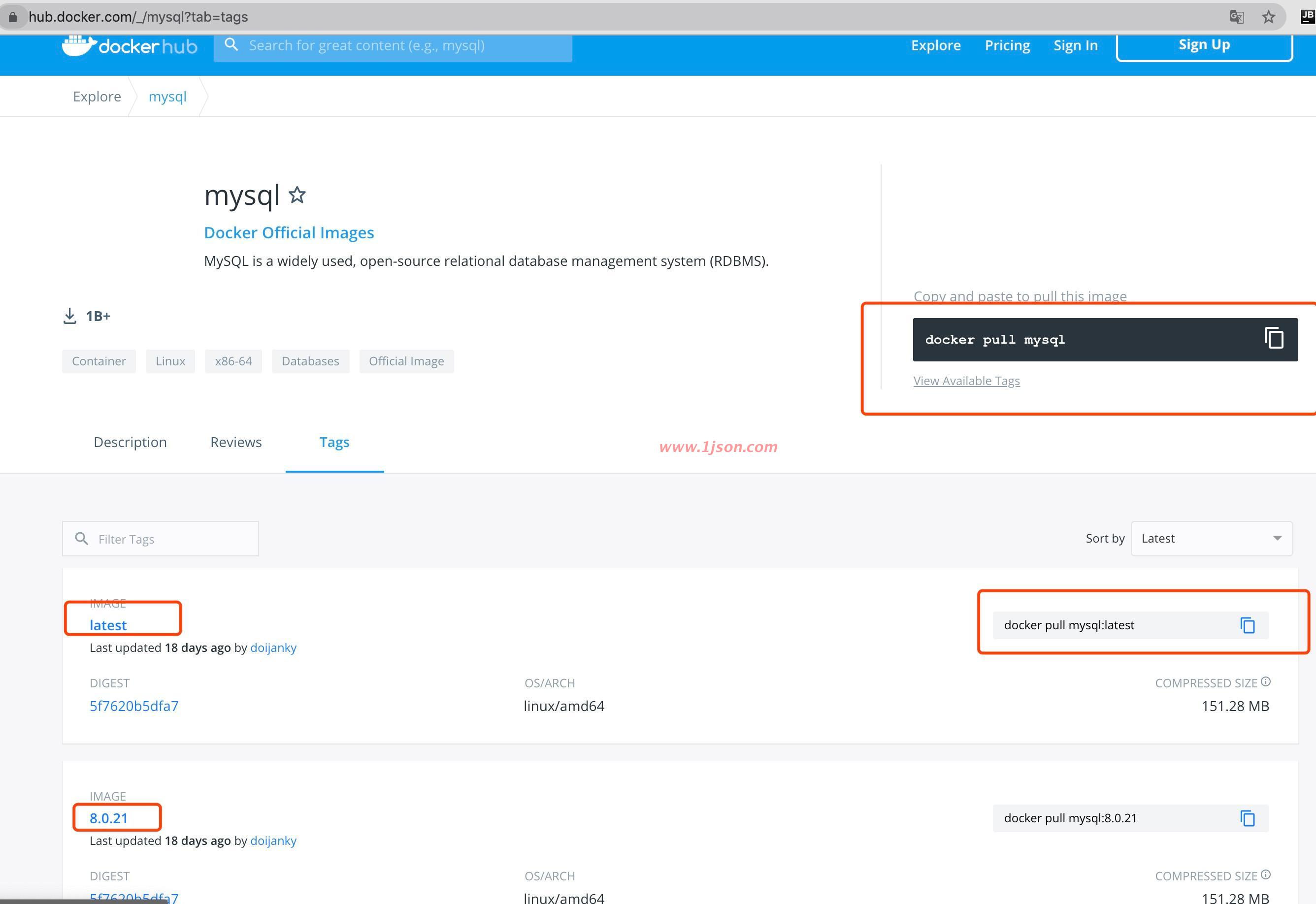Click the Explore breadcrumb
1316x904 pixels.
[97, 97]
